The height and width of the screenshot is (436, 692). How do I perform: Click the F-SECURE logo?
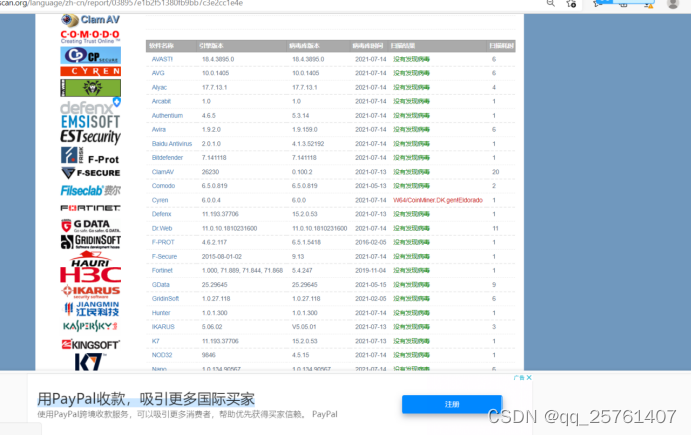90,173
